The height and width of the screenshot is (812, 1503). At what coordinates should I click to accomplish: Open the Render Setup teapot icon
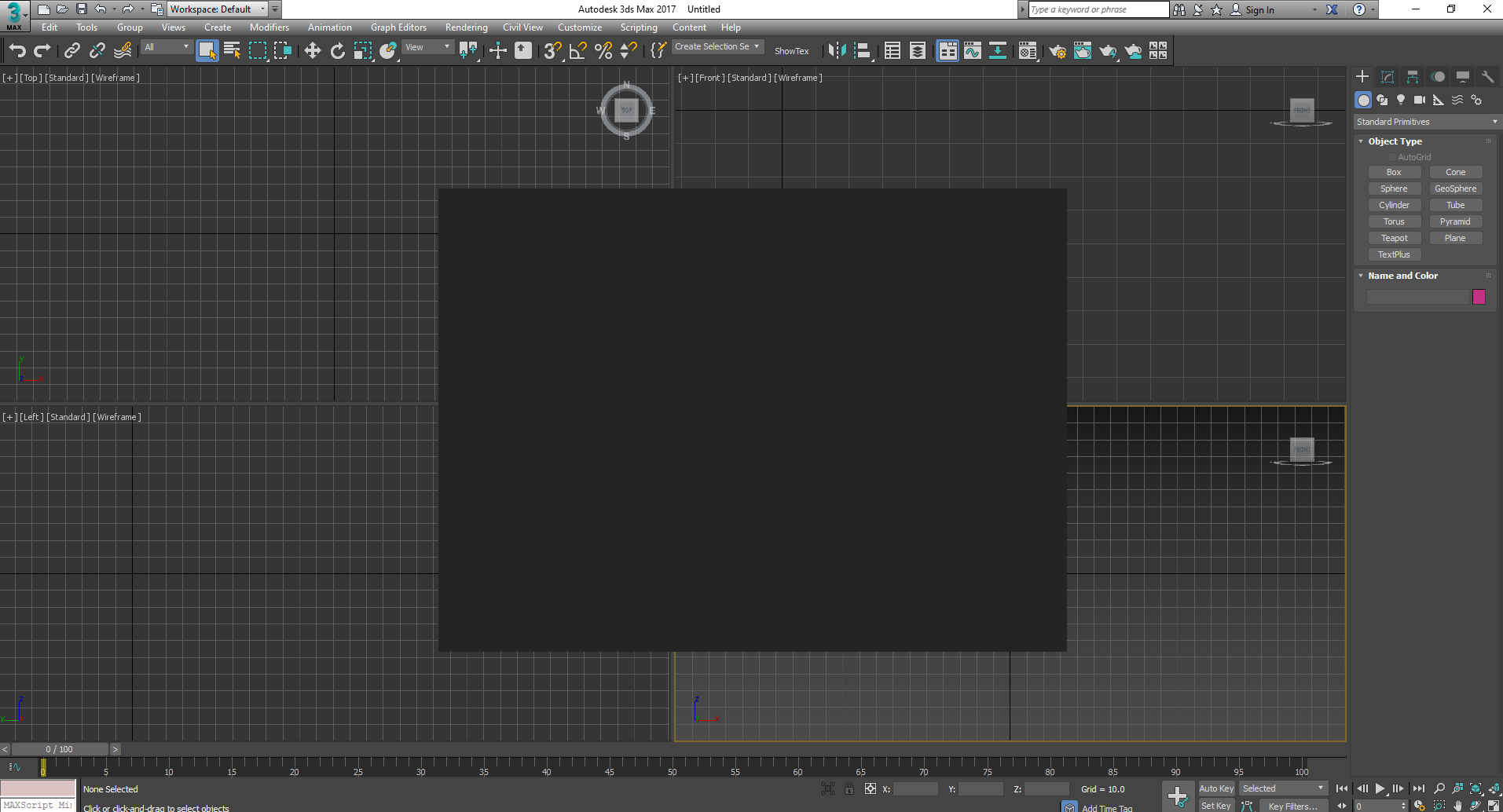coord(1058,51)
